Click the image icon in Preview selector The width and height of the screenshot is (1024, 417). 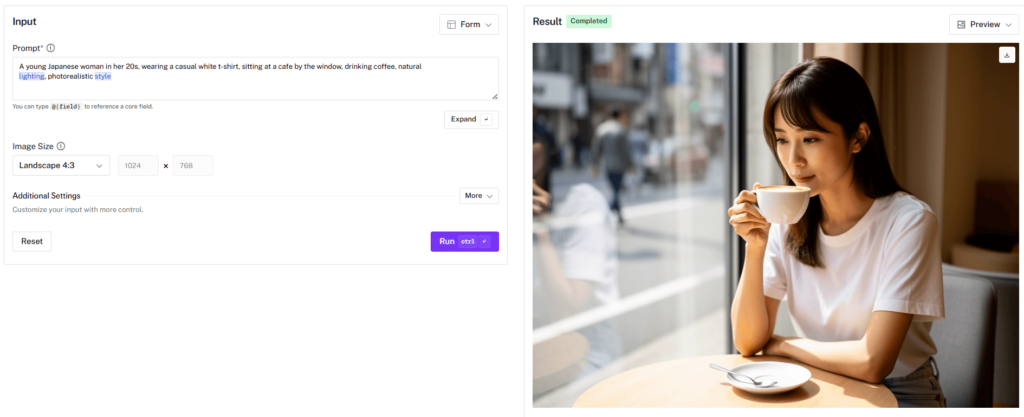pyautogui.click(x=961, y=24)
